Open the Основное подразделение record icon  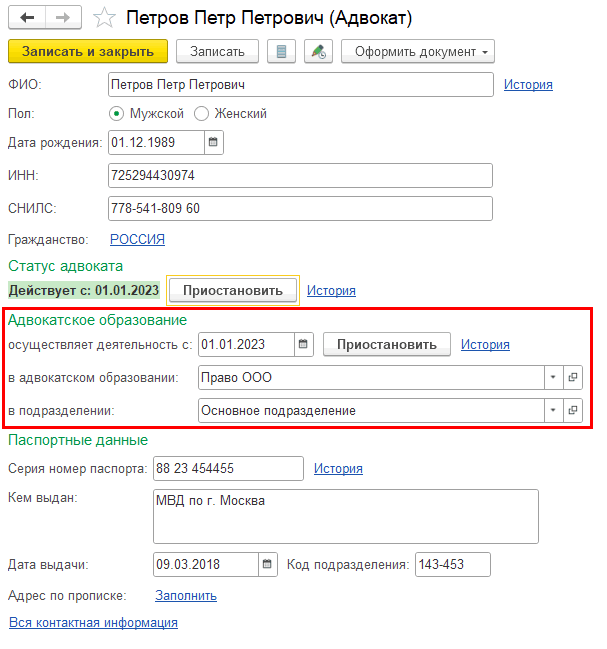573,410
